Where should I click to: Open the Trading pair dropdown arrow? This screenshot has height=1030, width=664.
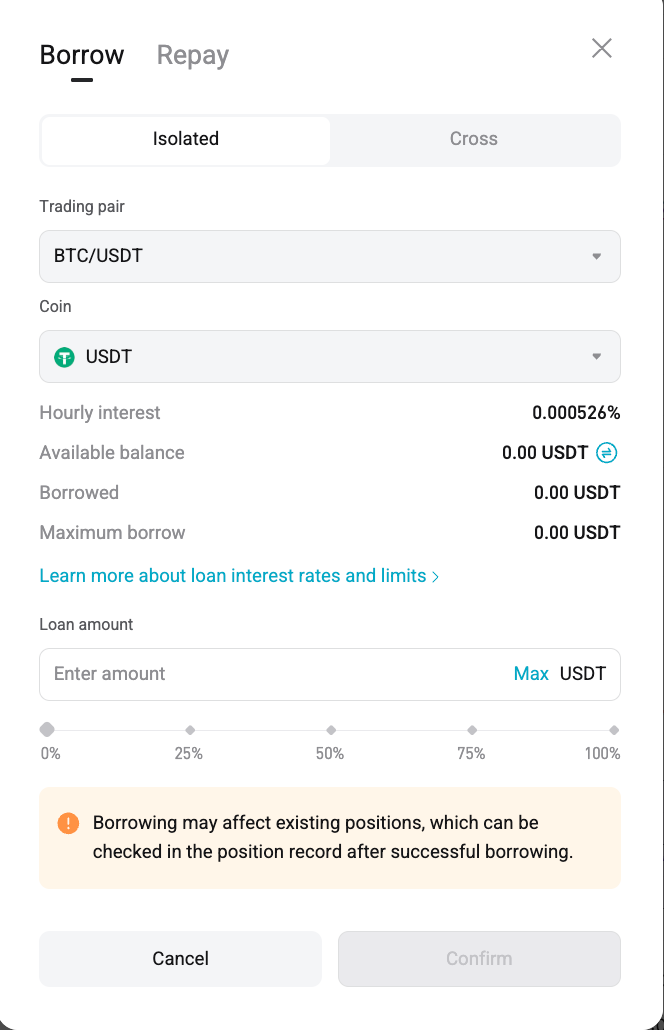596,256
